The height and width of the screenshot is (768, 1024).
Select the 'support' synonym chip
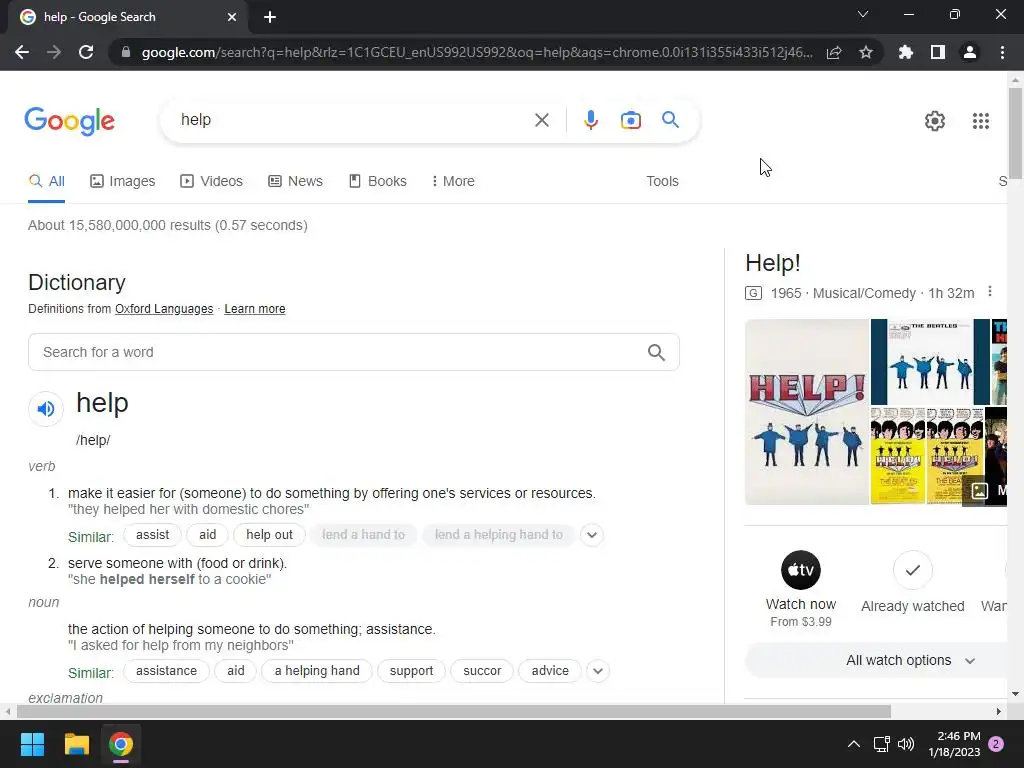(x=411, y=671)
